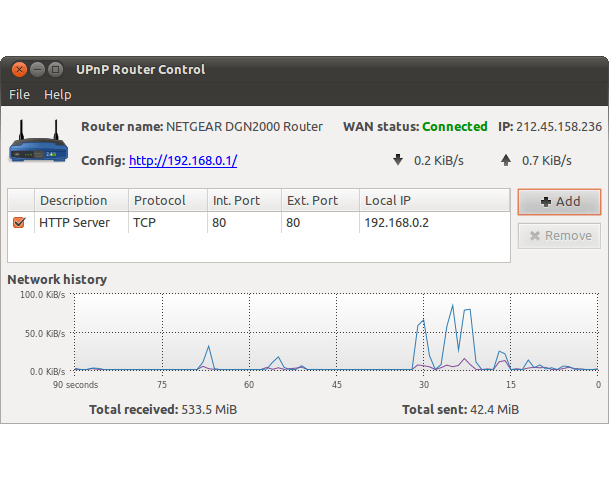
Task: Click the 0.2 KiB/s download rate
Action: click(439, 160)
